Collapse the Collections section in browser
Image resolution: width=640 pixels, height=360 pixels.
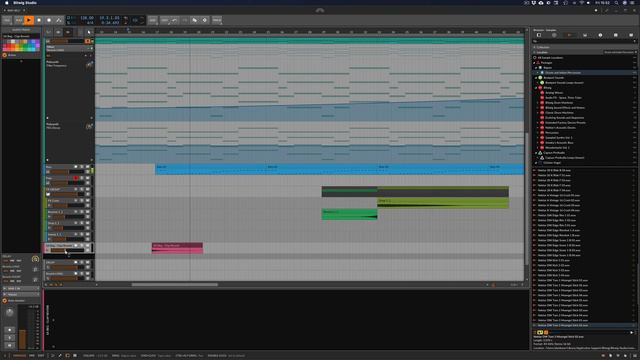pos(535,47)
